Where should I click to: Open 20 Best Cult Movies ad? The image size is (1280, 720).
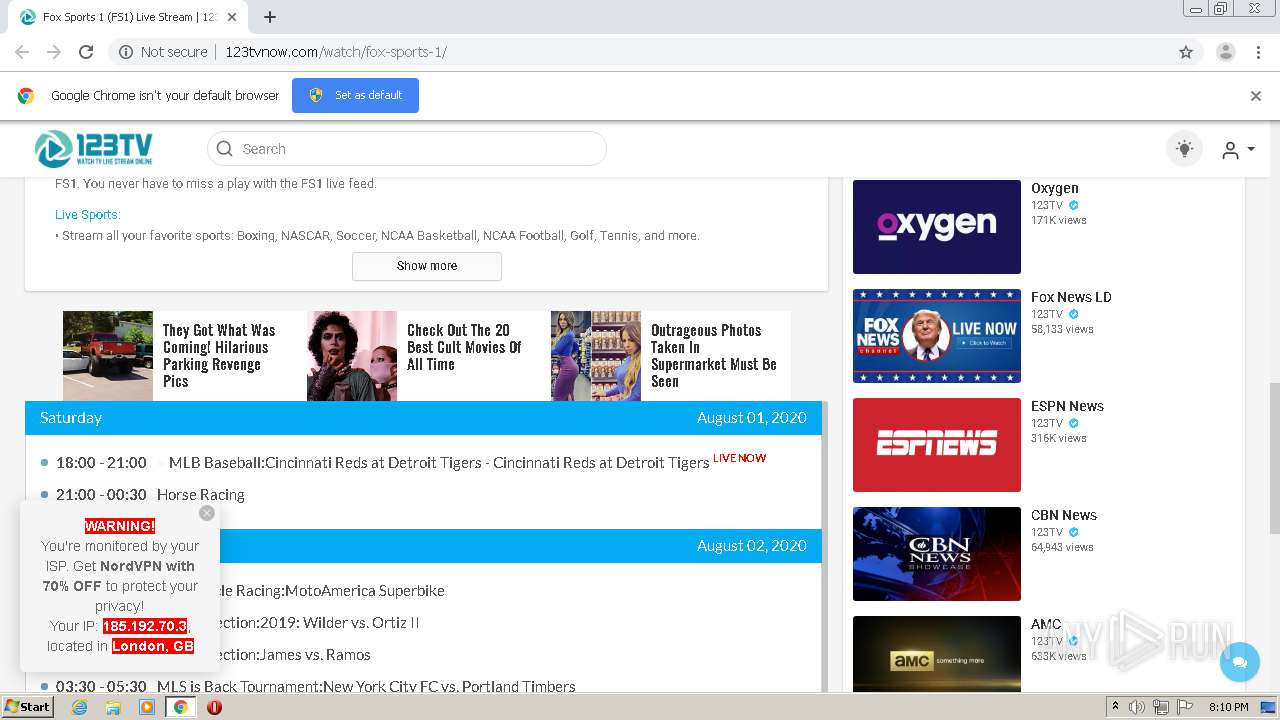point(464,347)
